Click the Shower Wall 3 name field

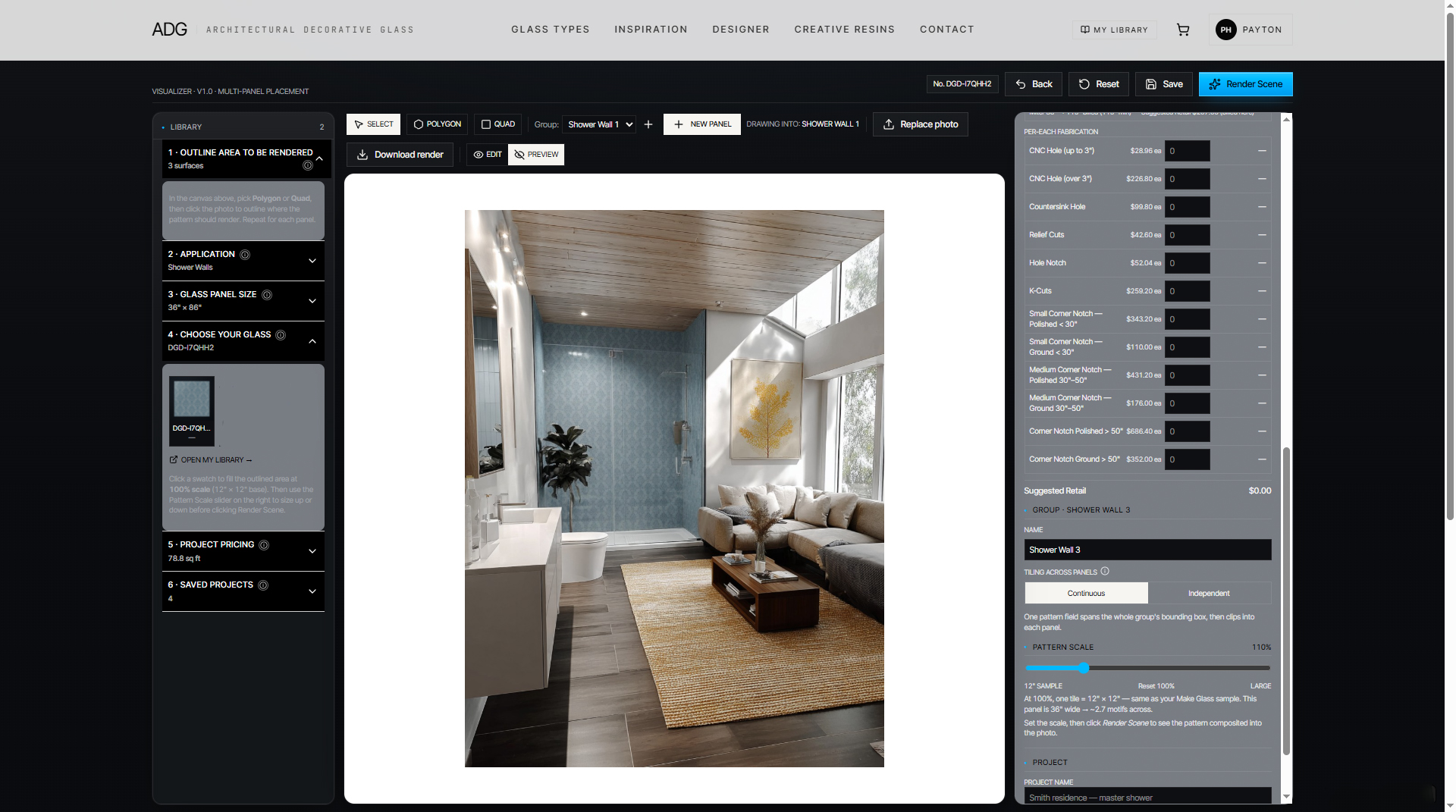(x=1147, y=550)
